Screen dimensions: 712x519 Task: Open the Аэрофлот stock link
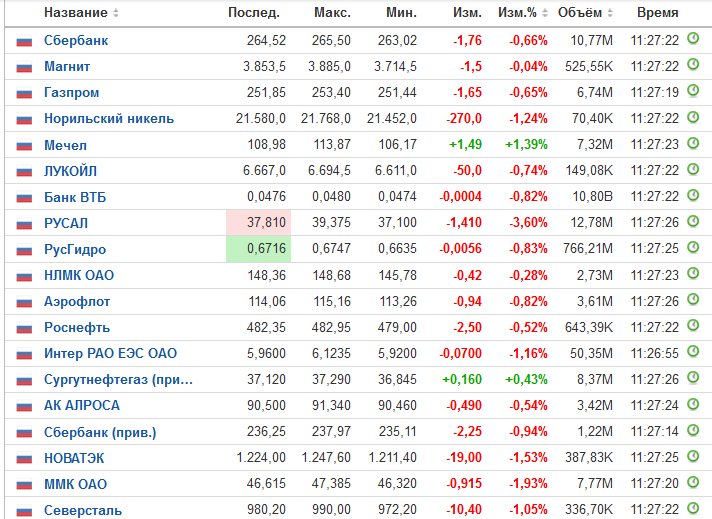[x=77, y=302]
